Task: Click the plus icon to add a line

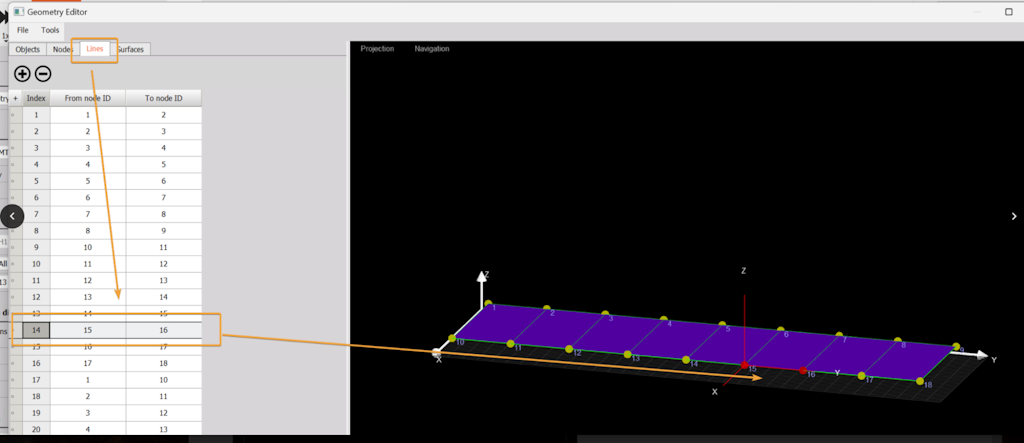Action: point(22,74)
